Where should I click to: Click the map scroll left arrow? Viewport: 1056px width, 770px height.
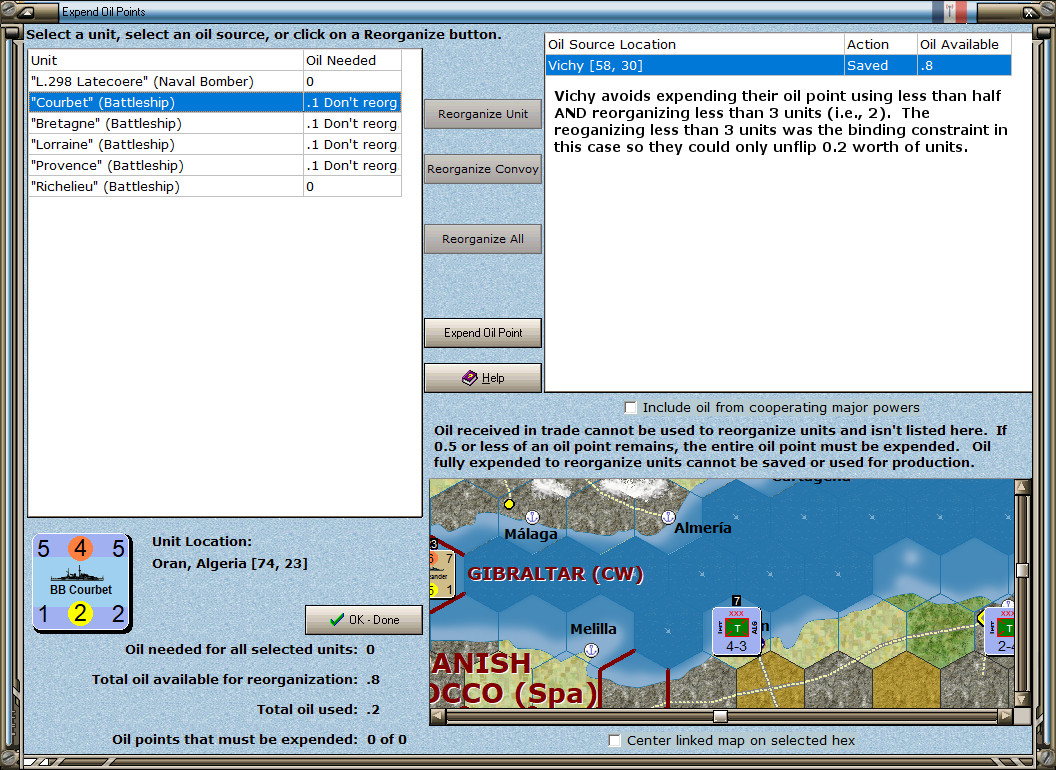click(438, 716)
